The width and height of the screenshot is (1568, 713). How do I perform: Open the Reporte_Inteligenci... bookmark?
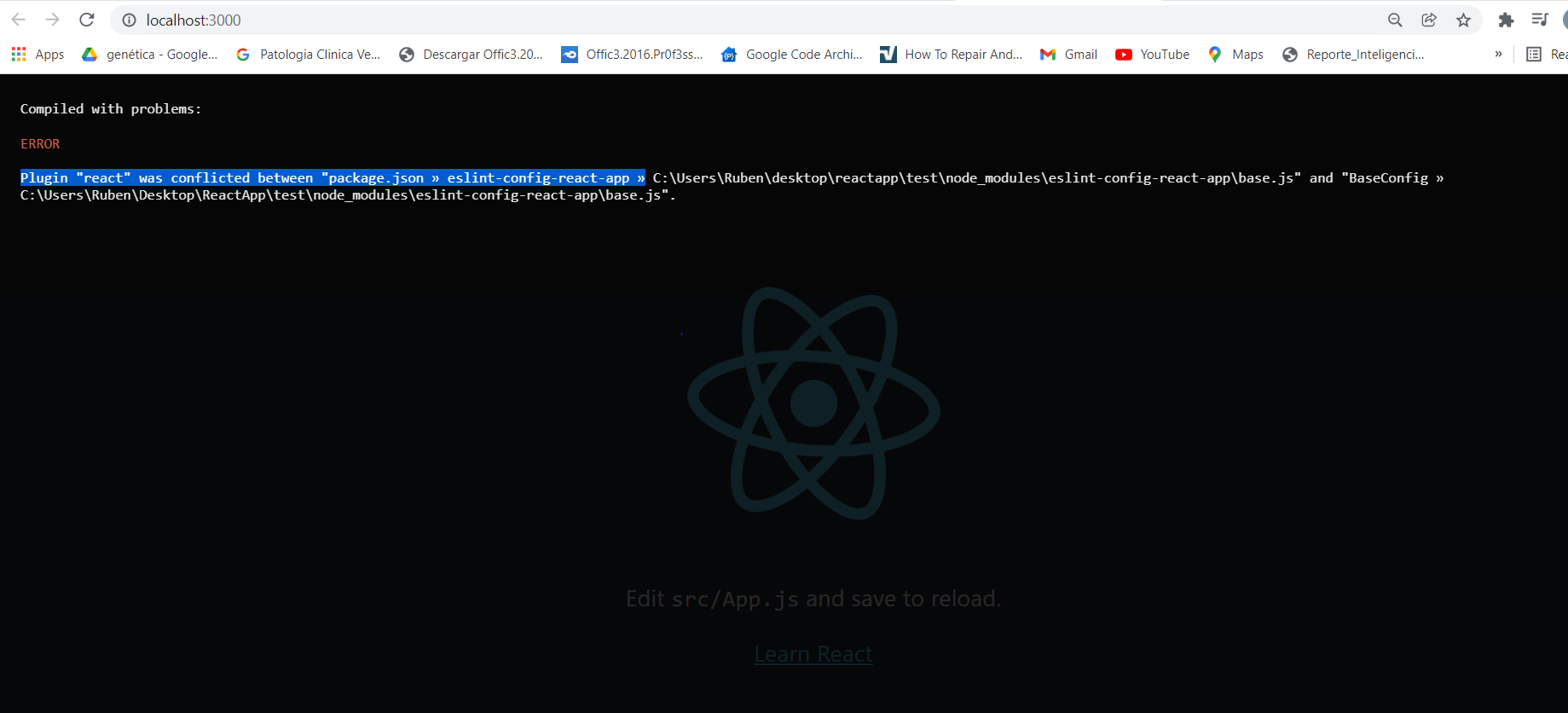click(1354, 55)
